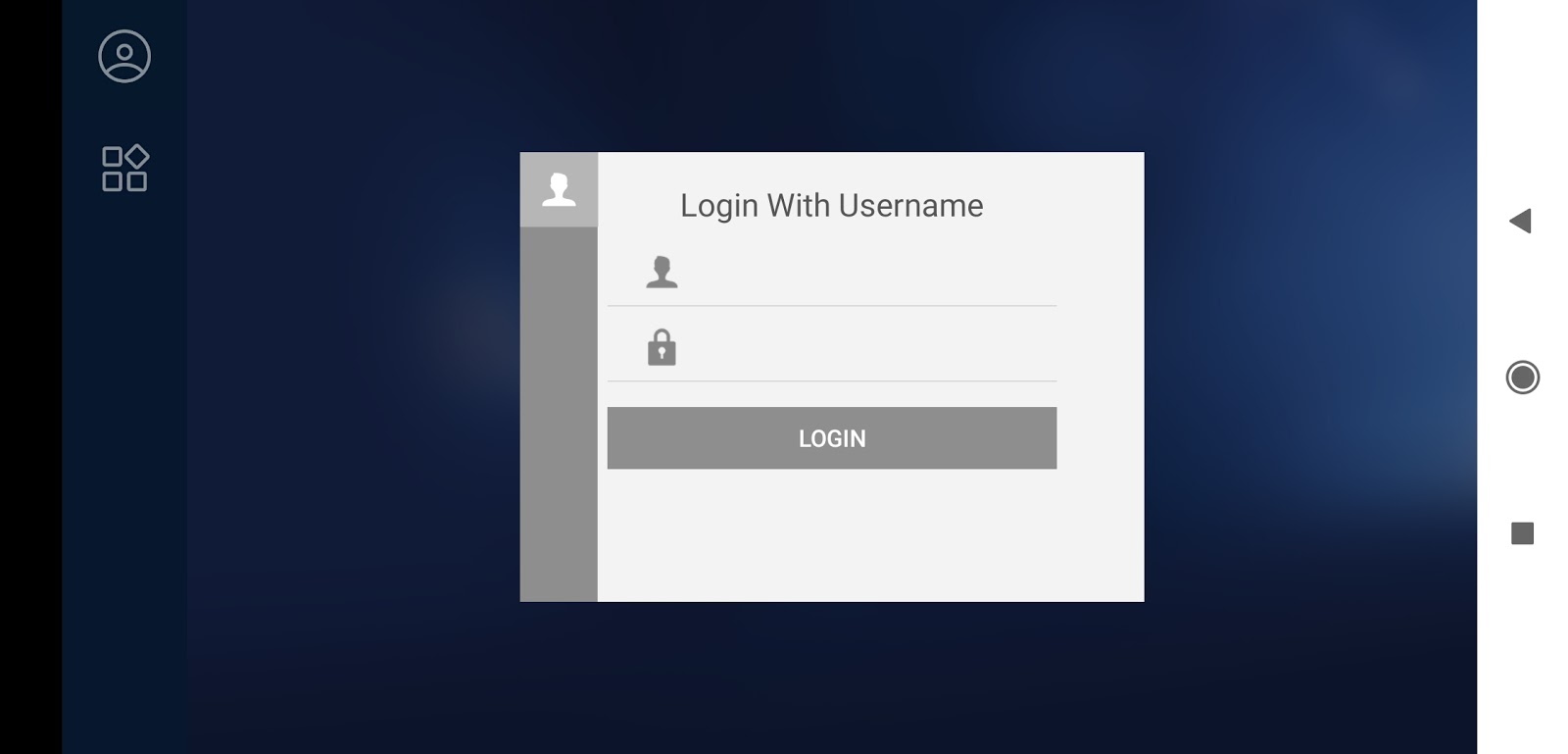
Task: Select the user tab atop dialog's gray strip
Action: [x=559, y=189]
